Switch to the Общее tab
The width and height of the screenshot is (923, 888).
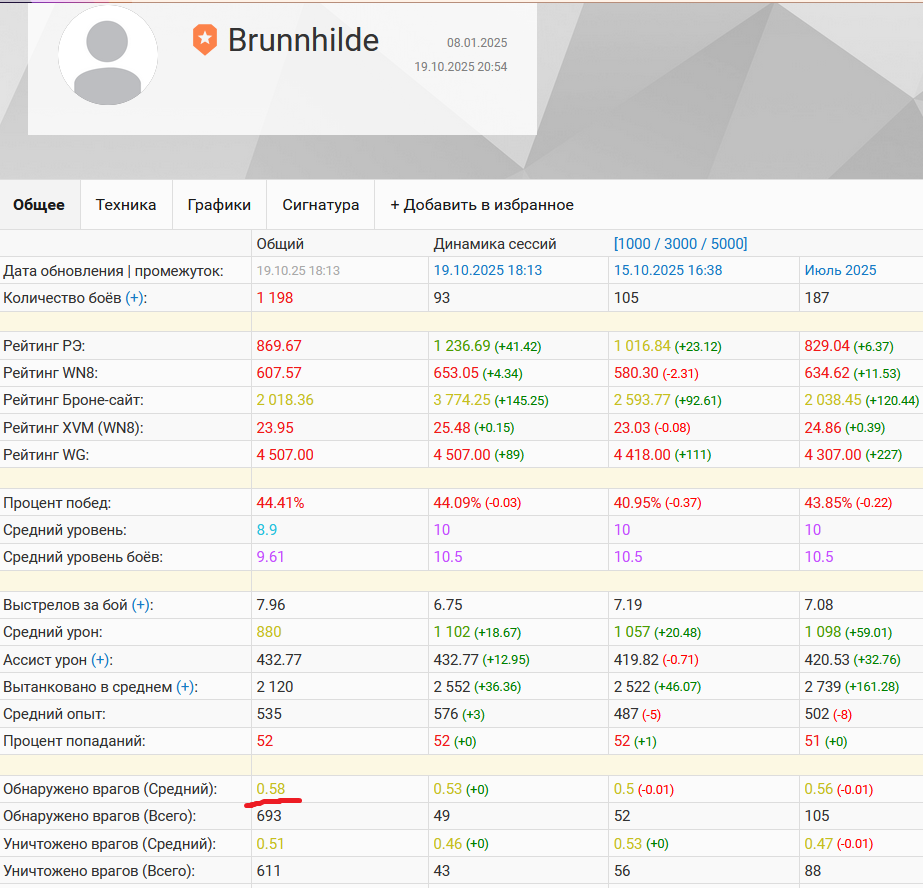(39, 205)
